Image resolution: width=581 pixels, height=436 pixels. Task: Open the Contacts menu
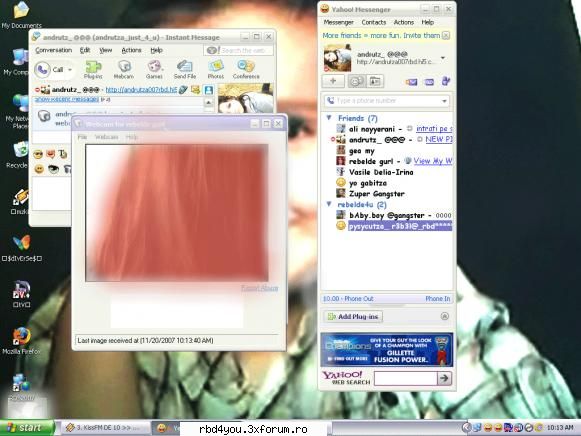374,22
